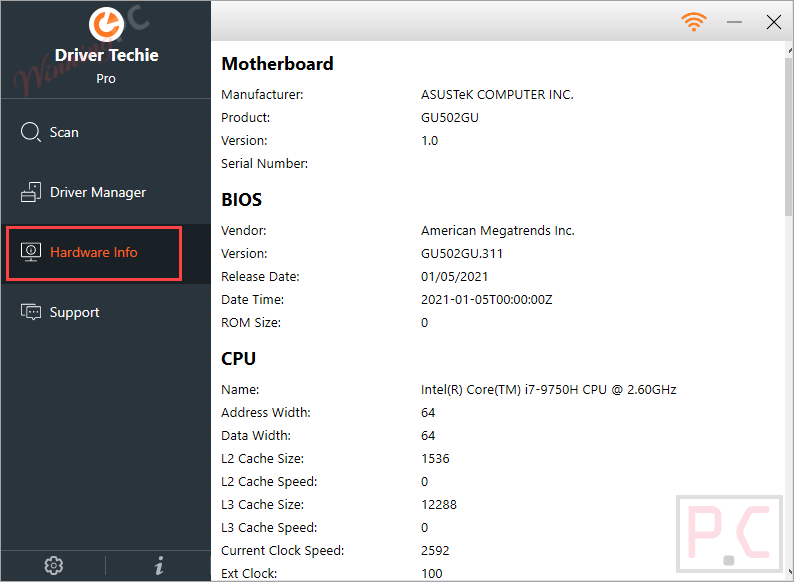This screenshot has width=794, height=582.
Task: Close the Driver Techie window
Action: click(x=773, y=22)
